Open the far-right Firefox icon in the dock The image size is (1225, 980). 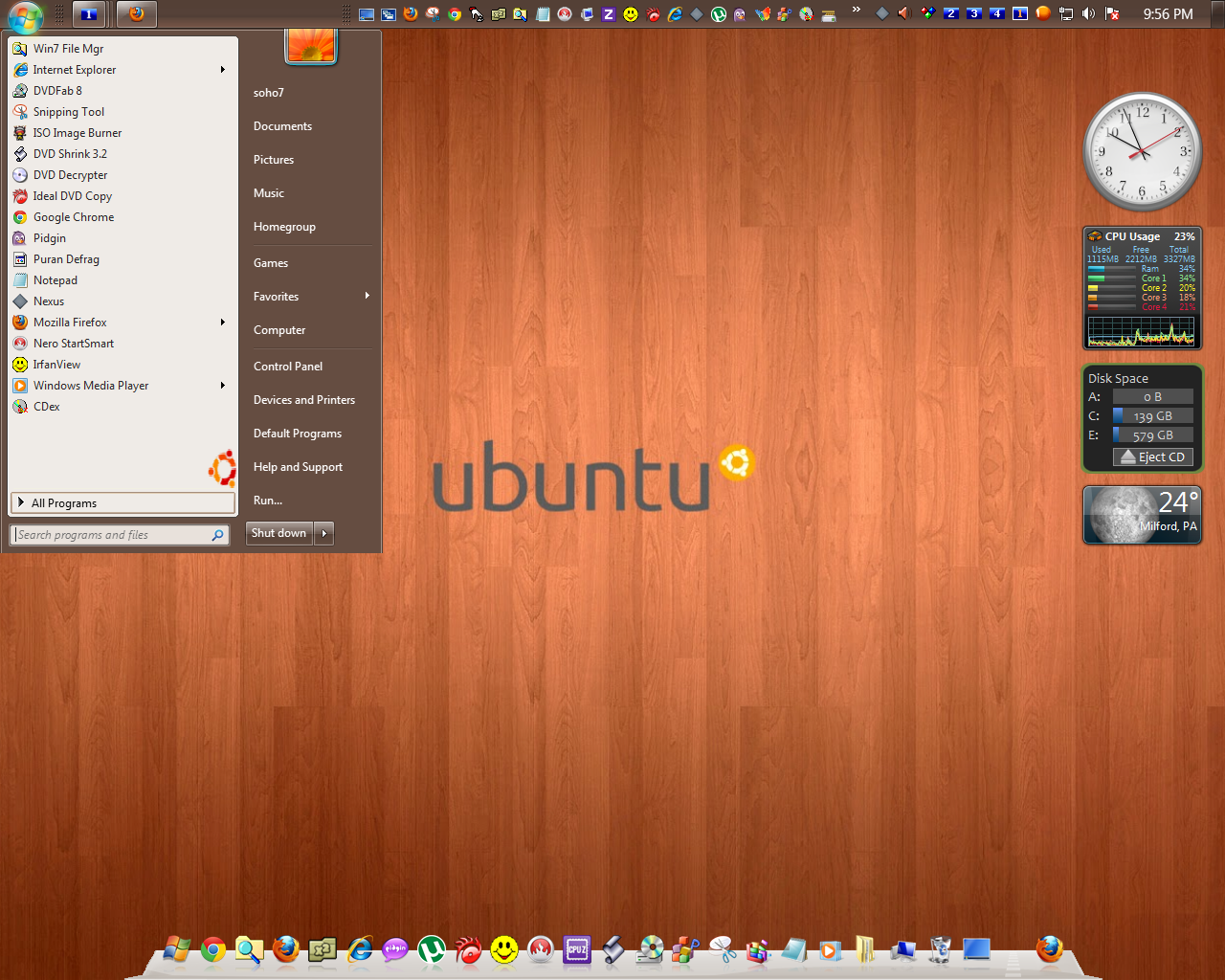click(1050, 949)
